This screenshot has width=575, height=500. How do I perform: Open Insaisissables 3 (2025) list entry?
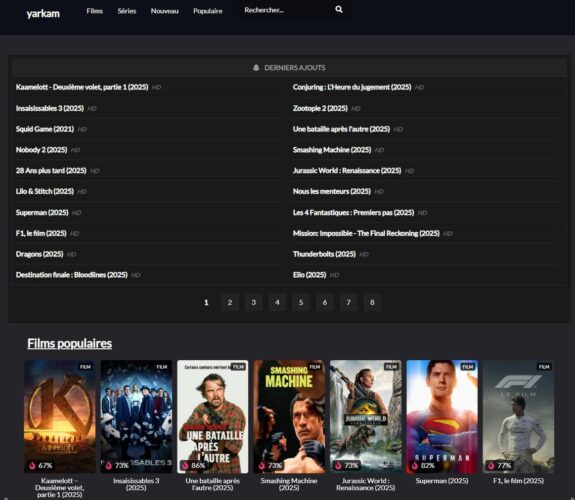(50, 108)
